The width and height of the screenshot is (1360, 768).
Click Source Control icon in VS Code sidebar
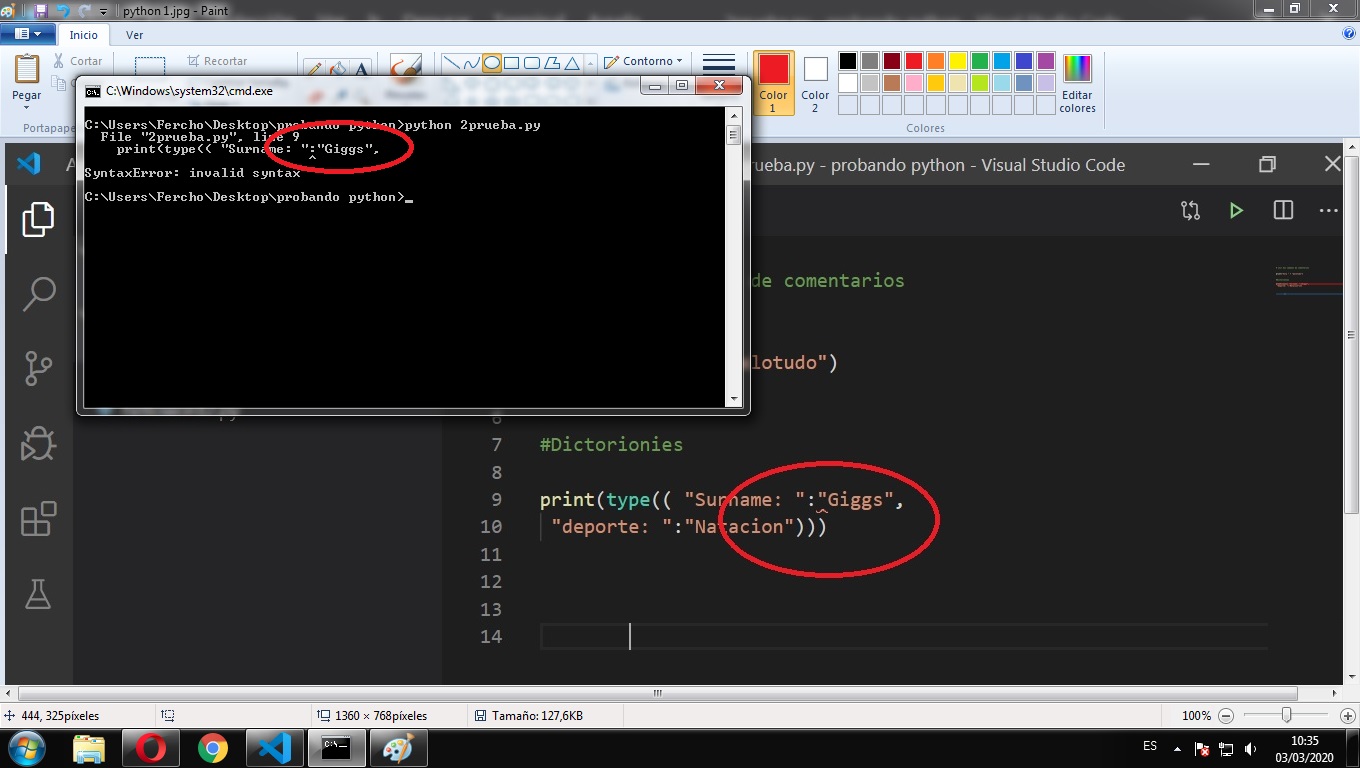pyautogui.click(x=38, y=368)
